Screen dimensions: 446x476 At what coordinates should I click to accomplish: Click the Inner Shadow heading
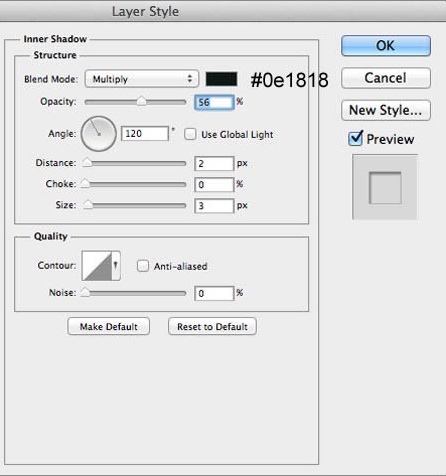[55, 39]
